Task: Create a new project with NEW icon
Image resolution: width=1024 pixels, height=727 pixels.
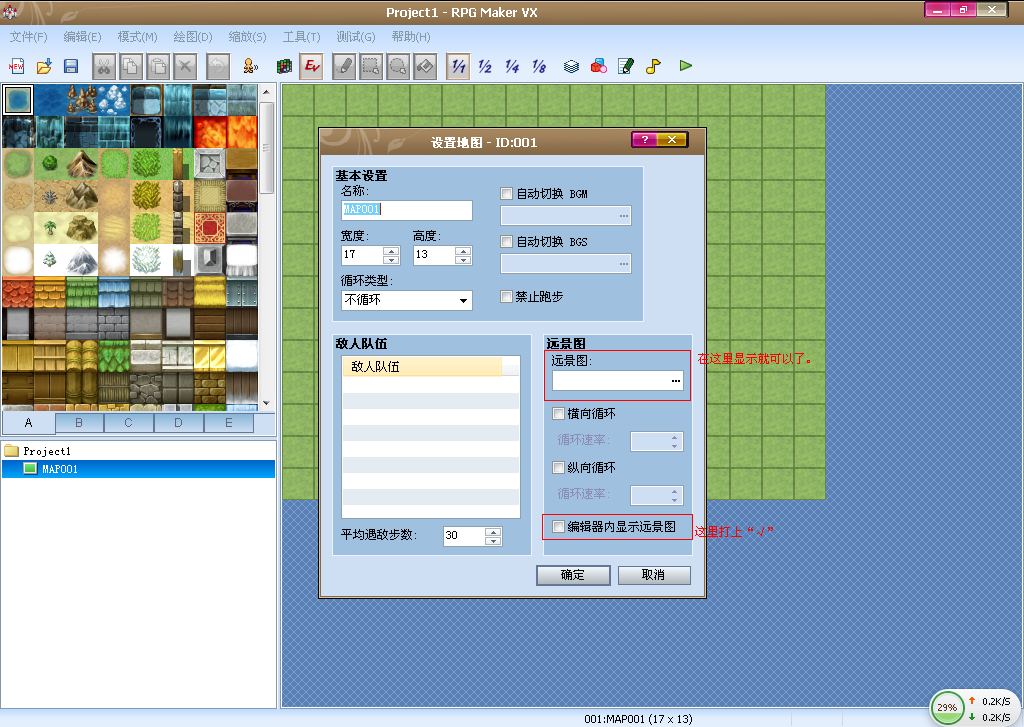Action: coord(16,66)
